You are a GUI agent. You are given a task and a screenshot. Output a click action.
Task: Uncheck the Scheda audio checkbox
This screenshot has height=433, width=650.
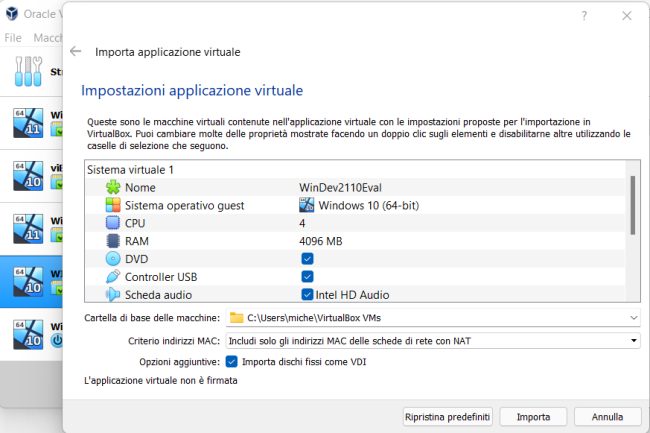307,294
